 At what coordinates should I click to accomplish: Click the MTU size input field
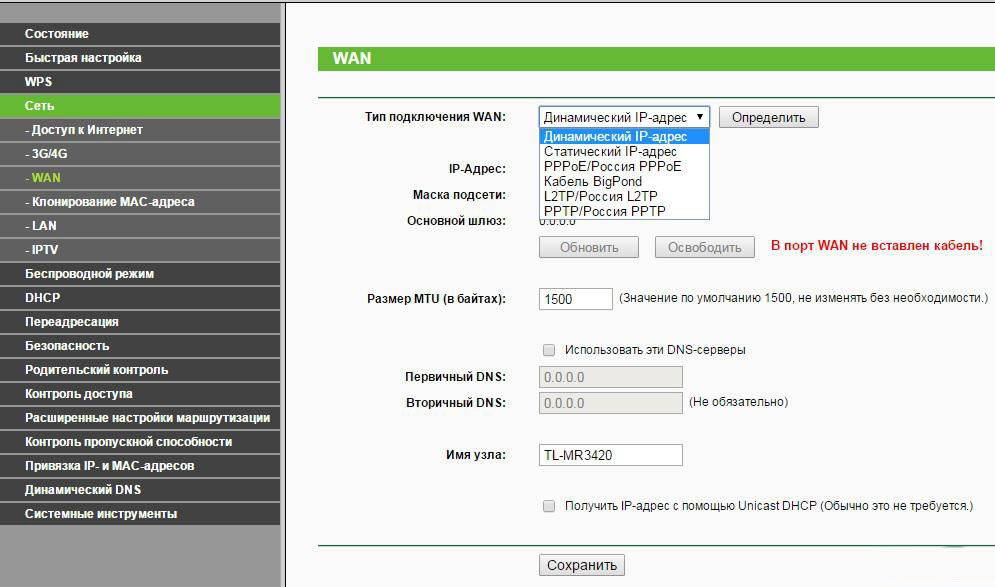tap(575, 299)
